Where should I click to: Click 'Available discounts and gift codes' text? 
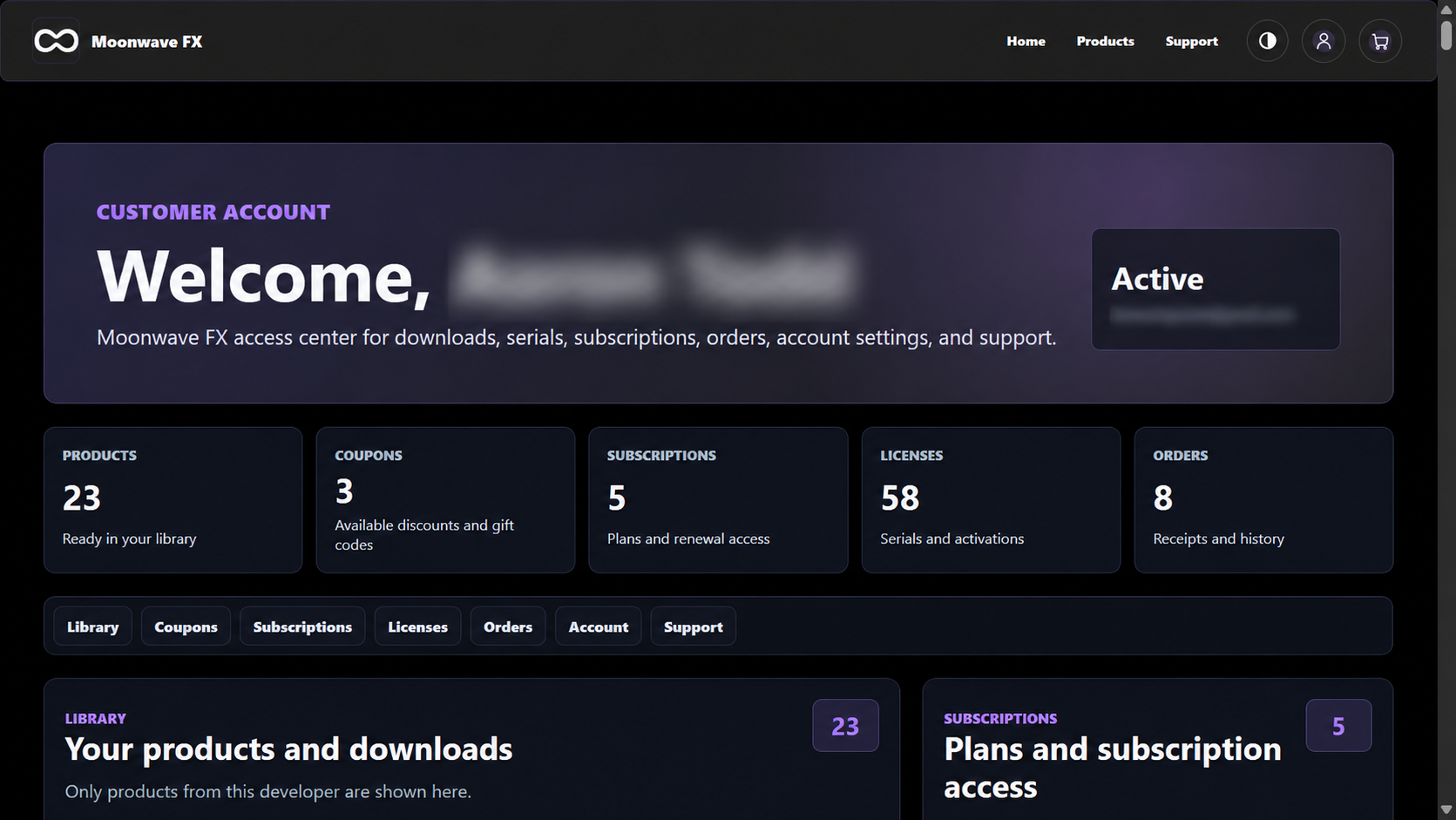point(424,535)
